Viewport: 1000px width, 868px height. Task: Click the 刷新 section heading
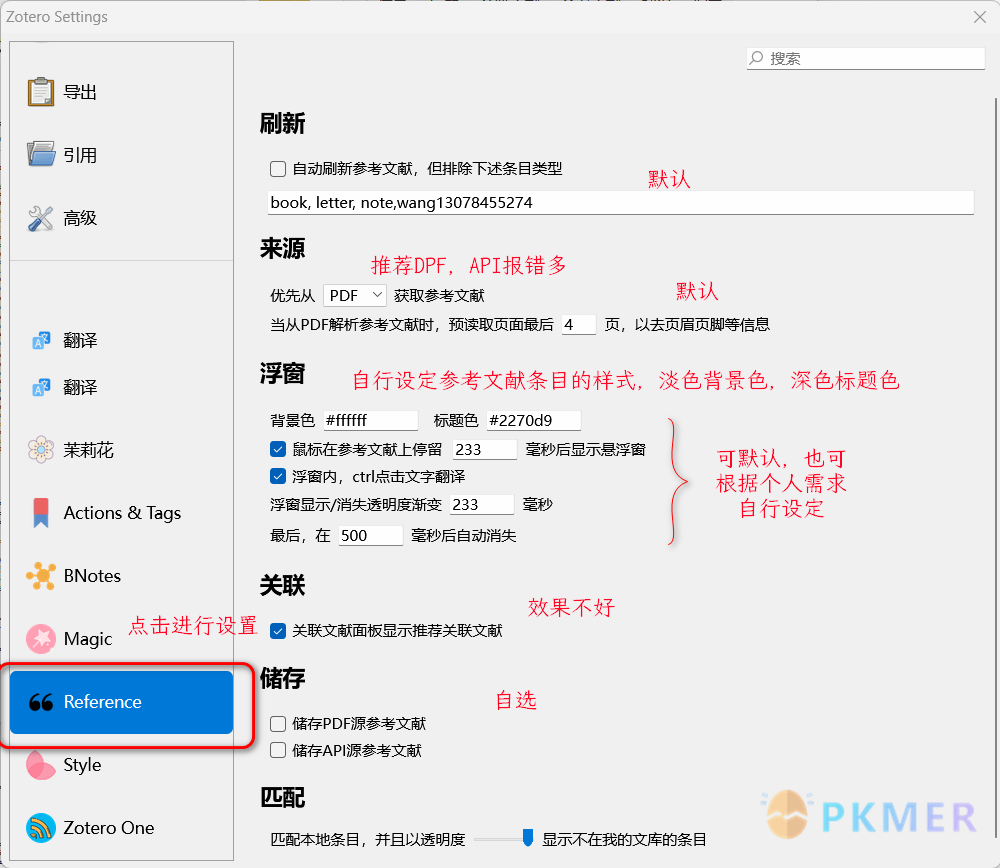[283, 124]
